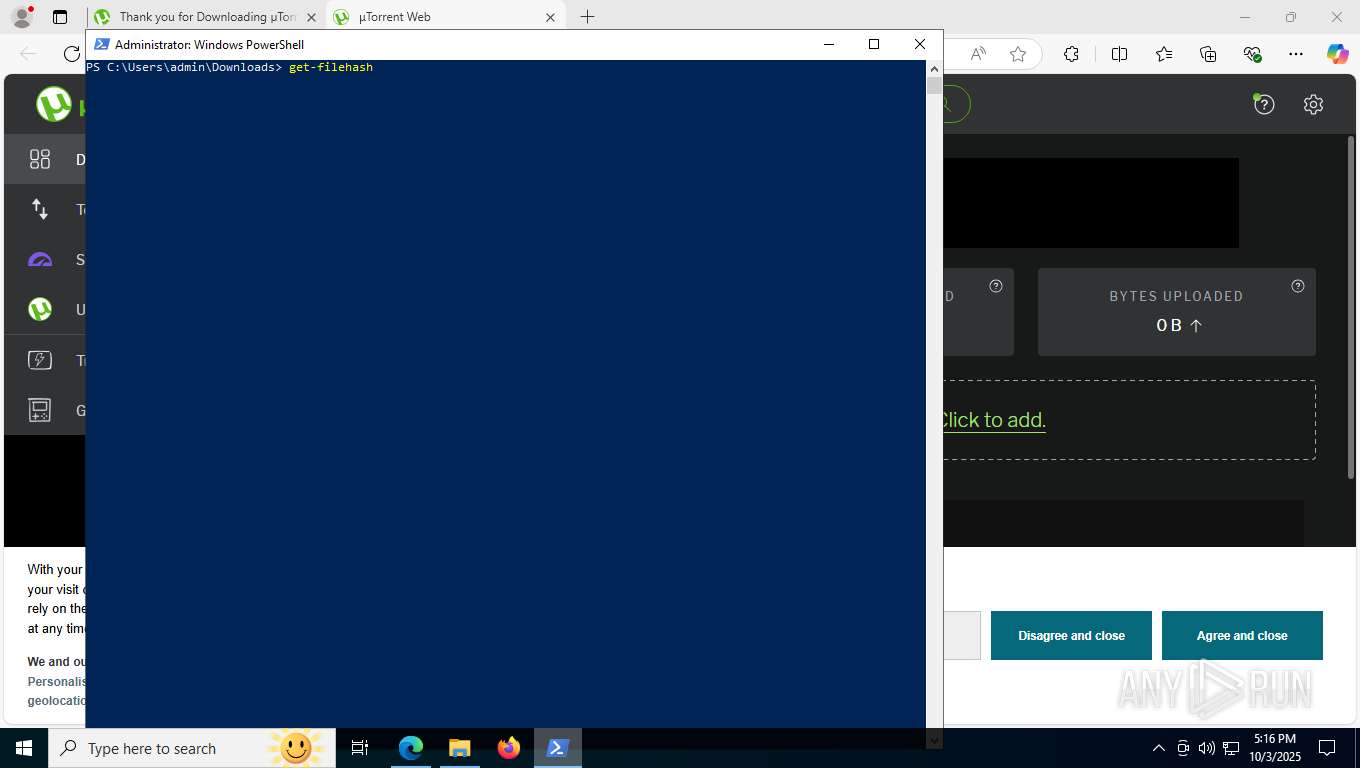Click the PowerShell scrollbar up arrow
The image size is (1360, 768).
(x=934, y=69)
